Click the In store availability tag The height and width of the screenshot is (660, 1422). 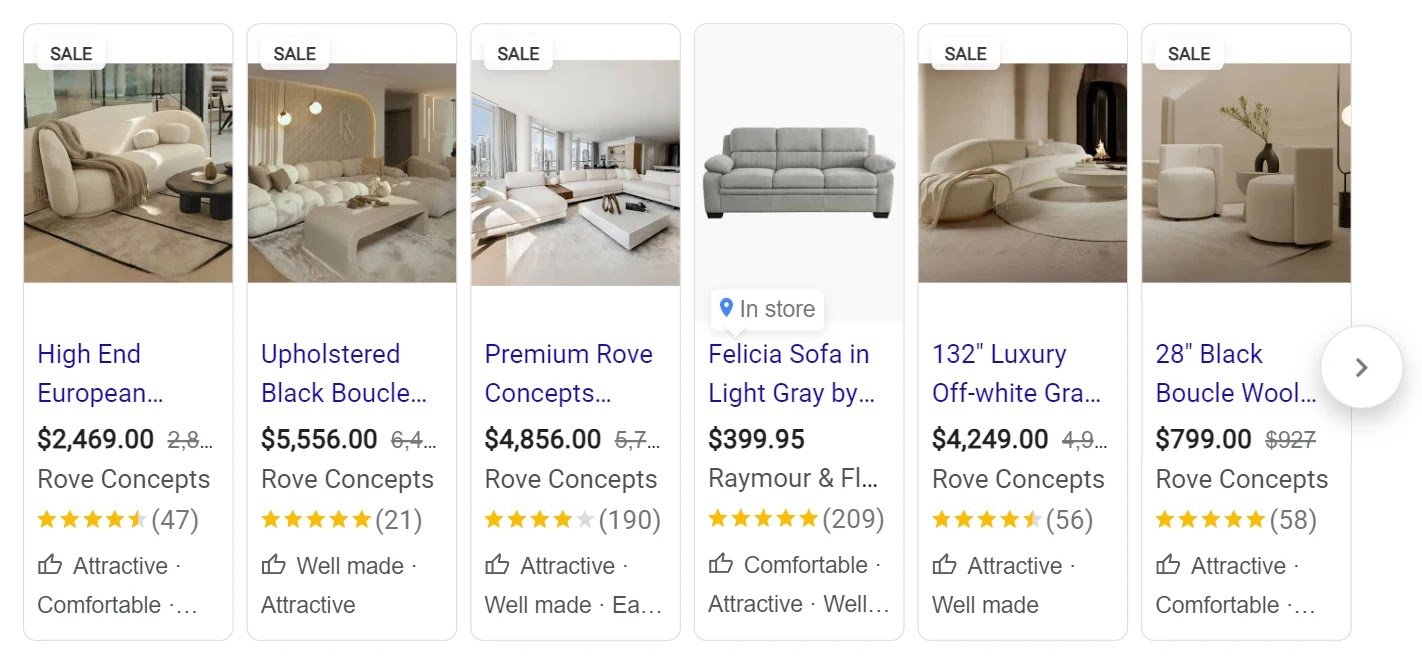767,308
